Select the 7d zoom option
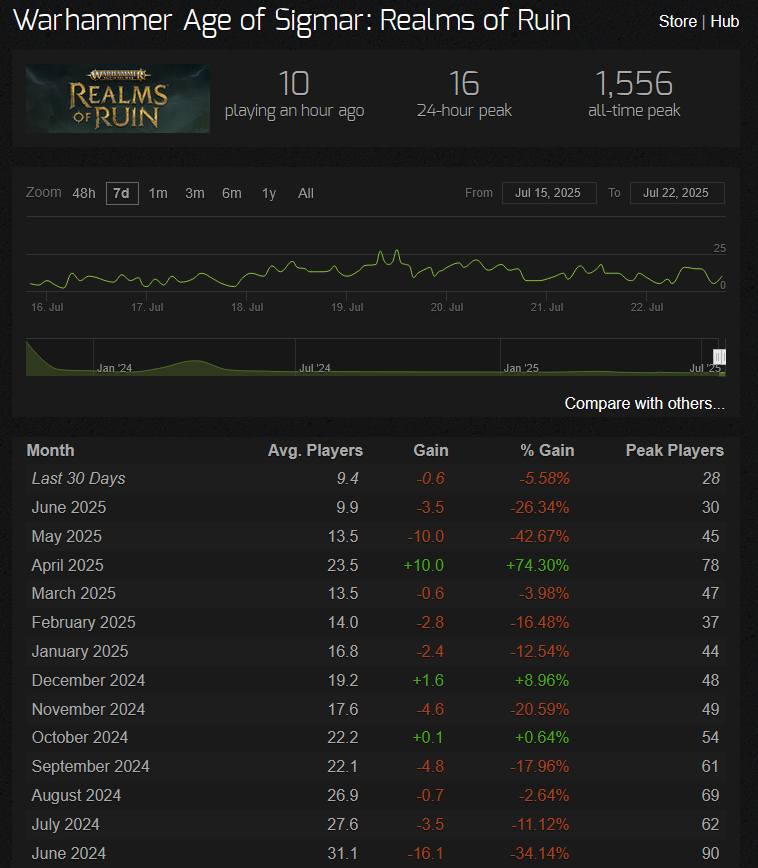Screen dimensions: 758x868 pos(122,193)
